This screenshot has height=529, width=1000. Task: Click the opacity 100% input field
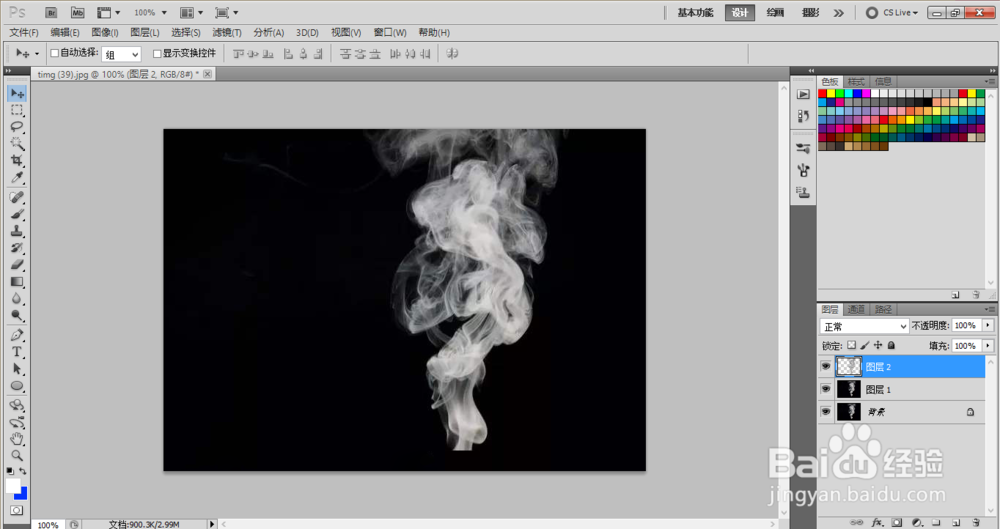point(966,325)
